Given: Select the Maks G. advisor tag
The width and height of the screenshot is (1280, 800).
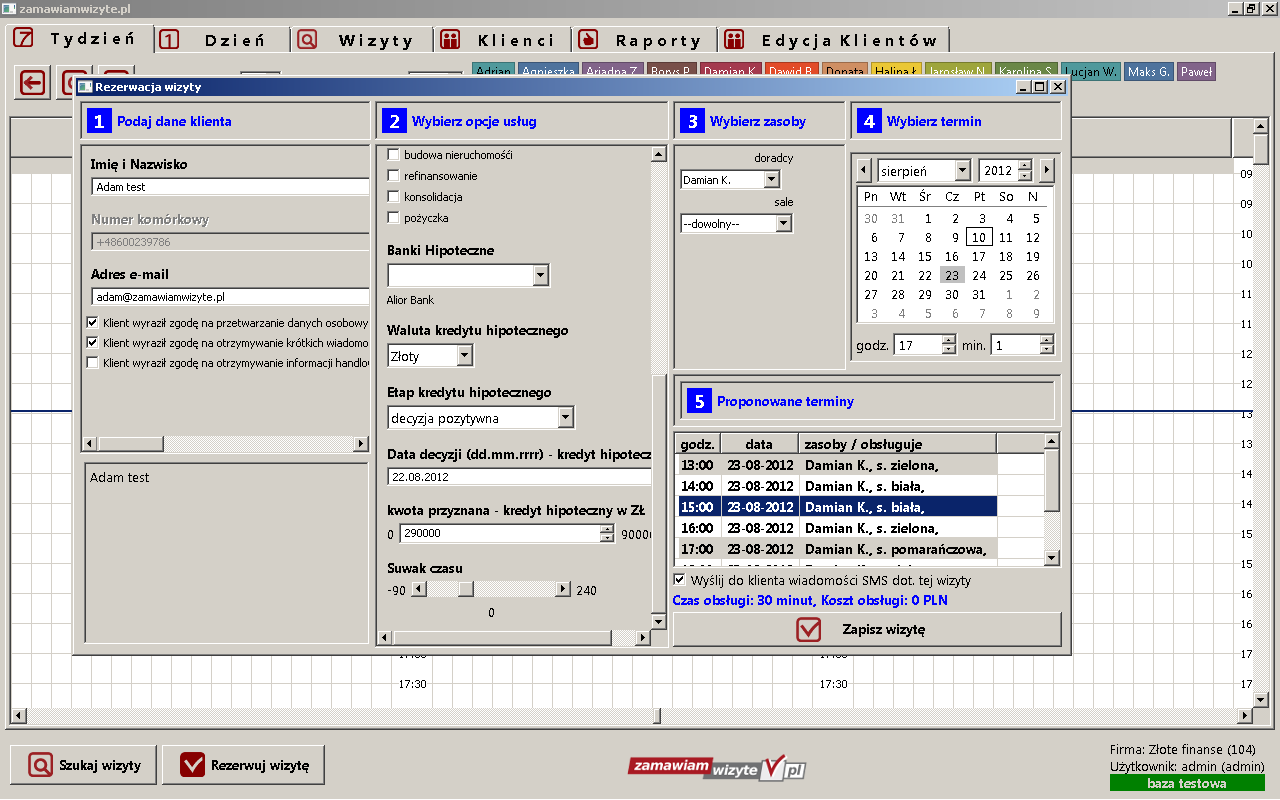Looking at the screenshot, I should [1148, 72].
